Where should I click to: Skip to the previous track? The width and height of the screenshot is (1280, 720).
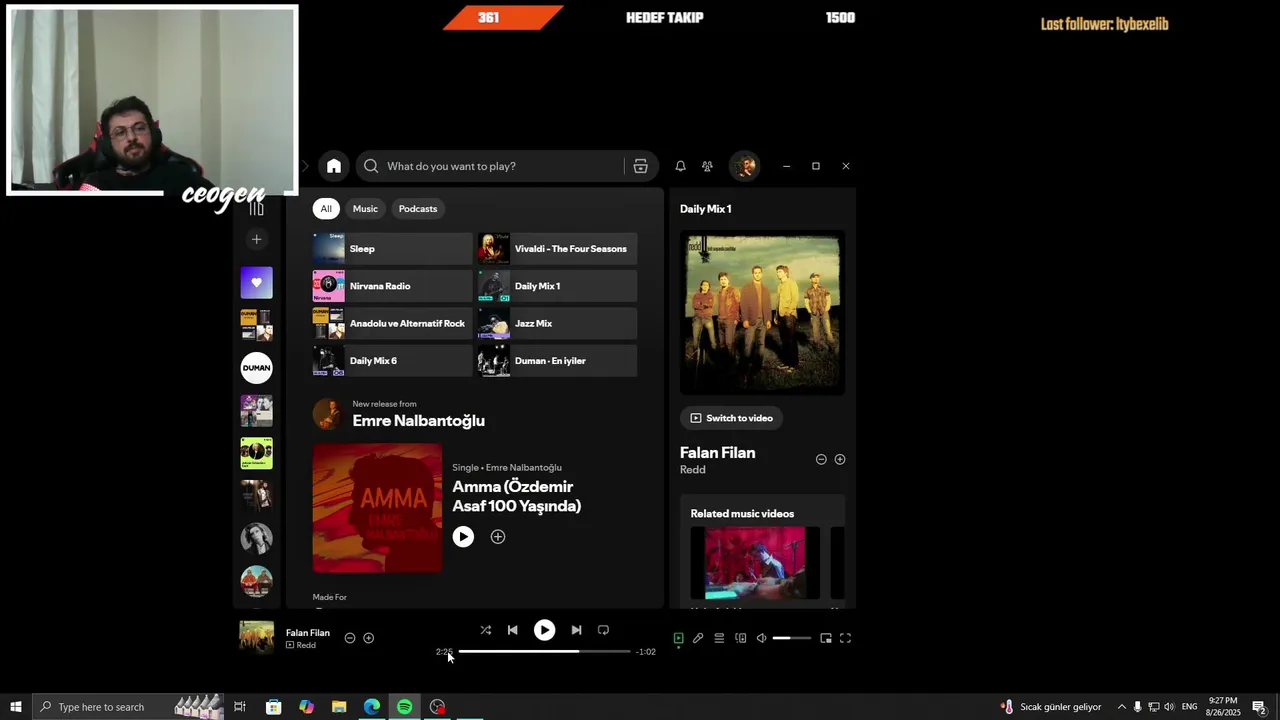coord(513,630)
